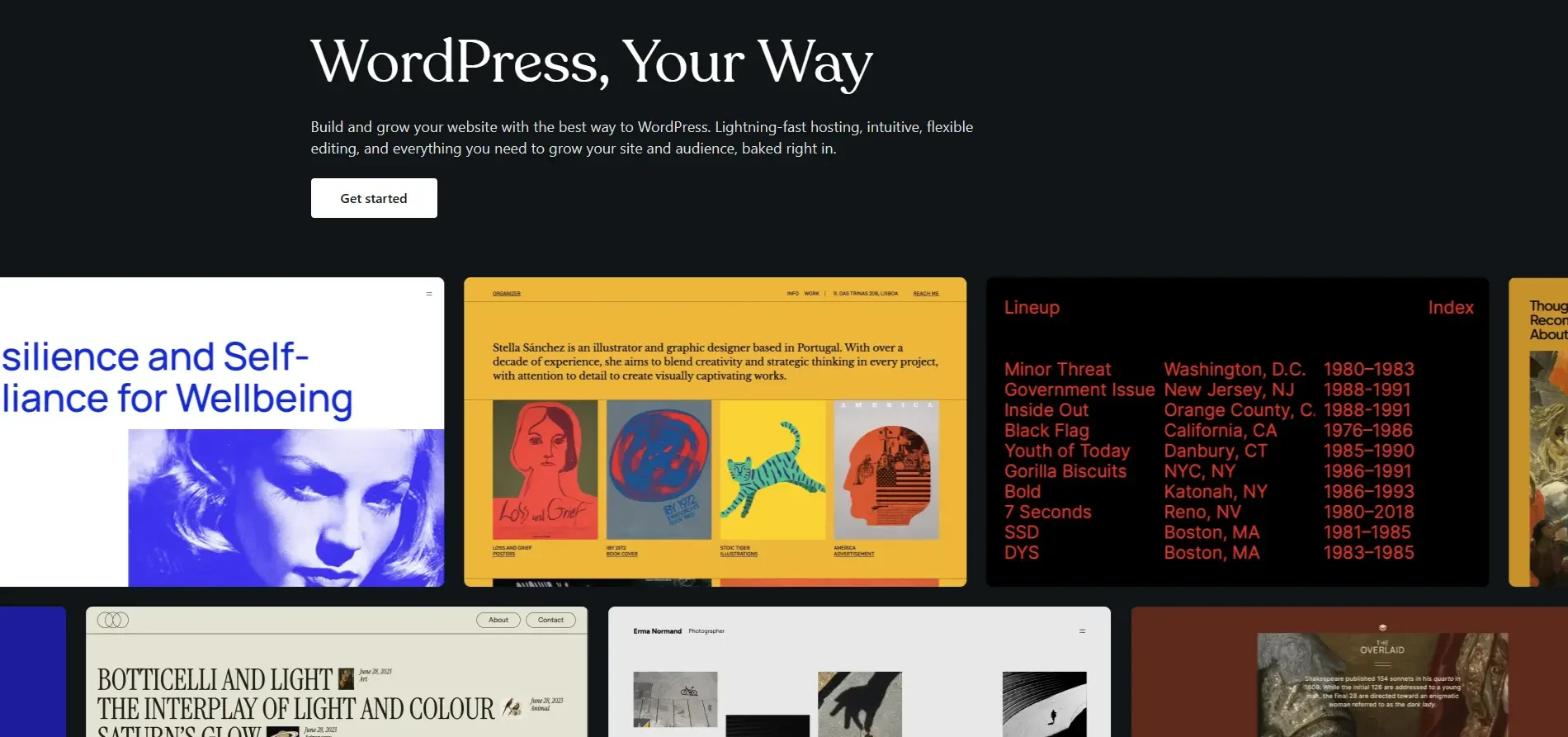This screenshot has width=1568, height=737.
Task: Click the IBY 1972 book cover thumbnail
Action: [x=659, y=470]
